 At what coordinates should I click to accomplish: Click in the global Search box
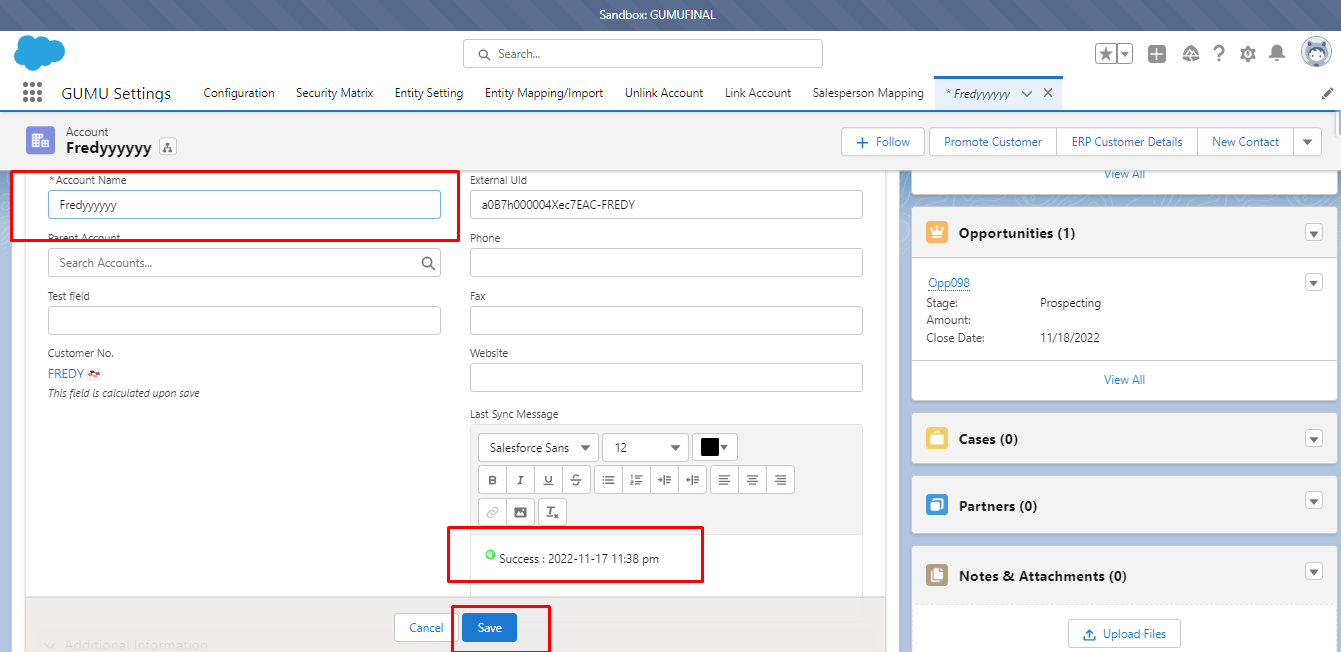pos(643,54)
